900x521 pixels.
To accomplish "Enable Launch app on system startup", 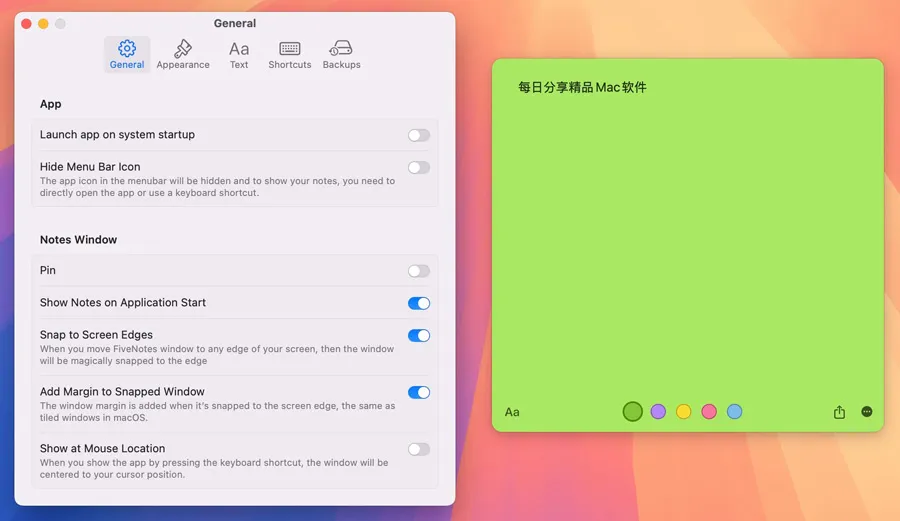I will tap(419, 135).
